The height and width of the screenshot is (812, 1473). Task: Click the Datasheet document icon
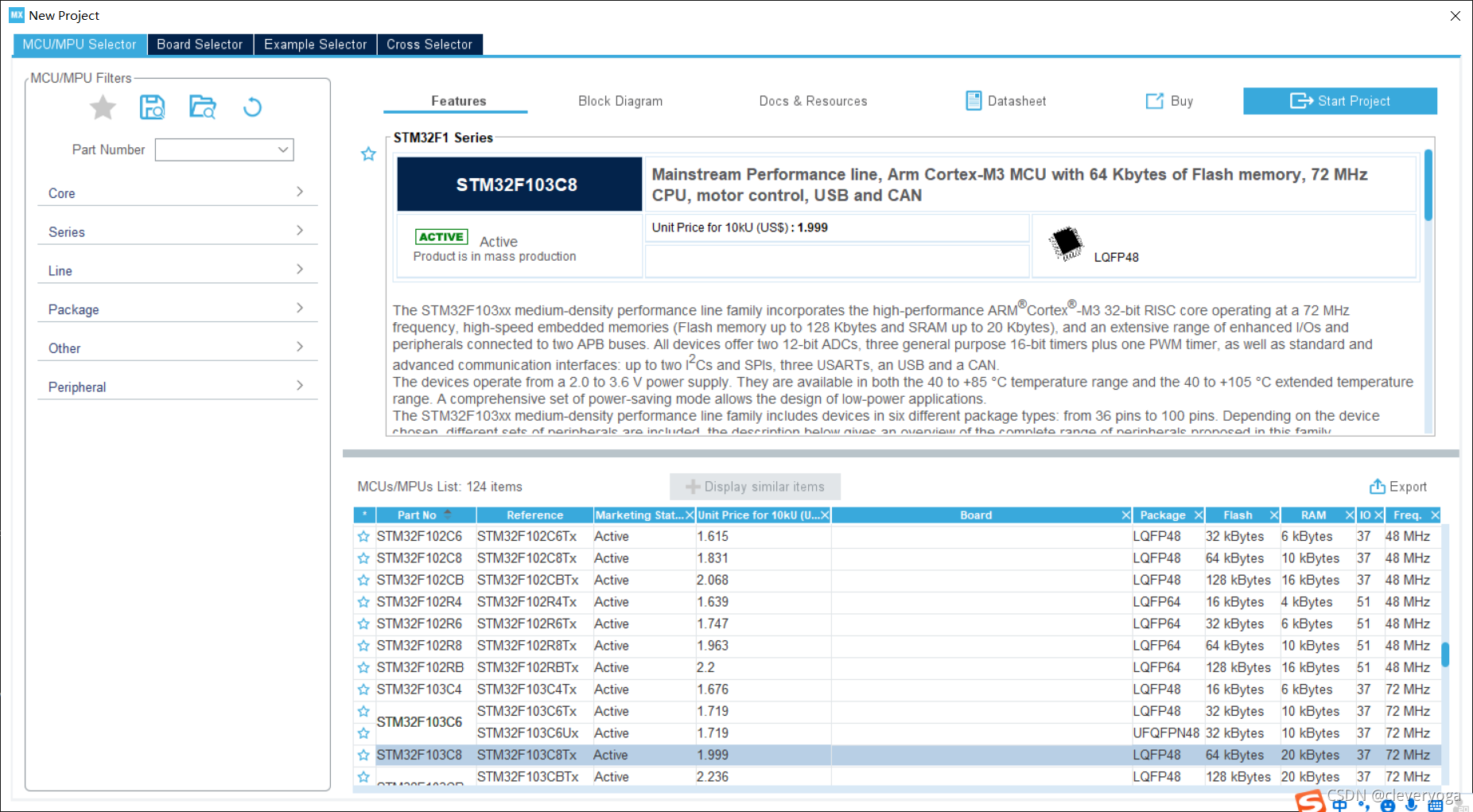coord(974,101)
